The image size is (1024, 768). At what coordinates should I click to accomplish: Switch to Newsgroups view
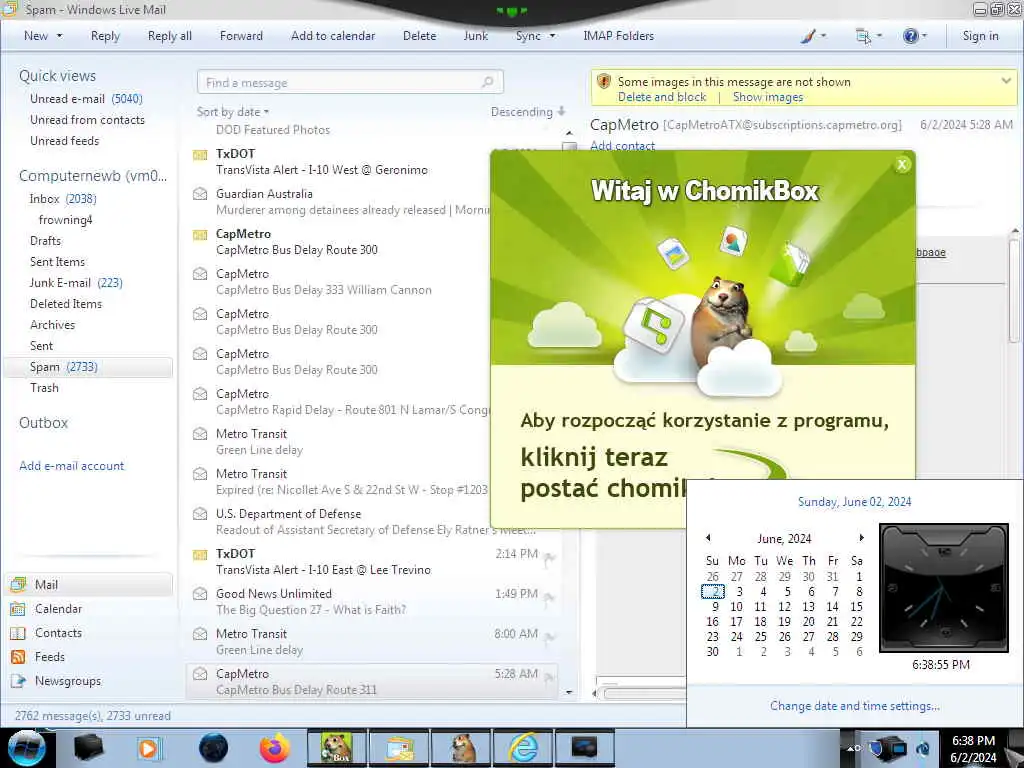[68, 680]
